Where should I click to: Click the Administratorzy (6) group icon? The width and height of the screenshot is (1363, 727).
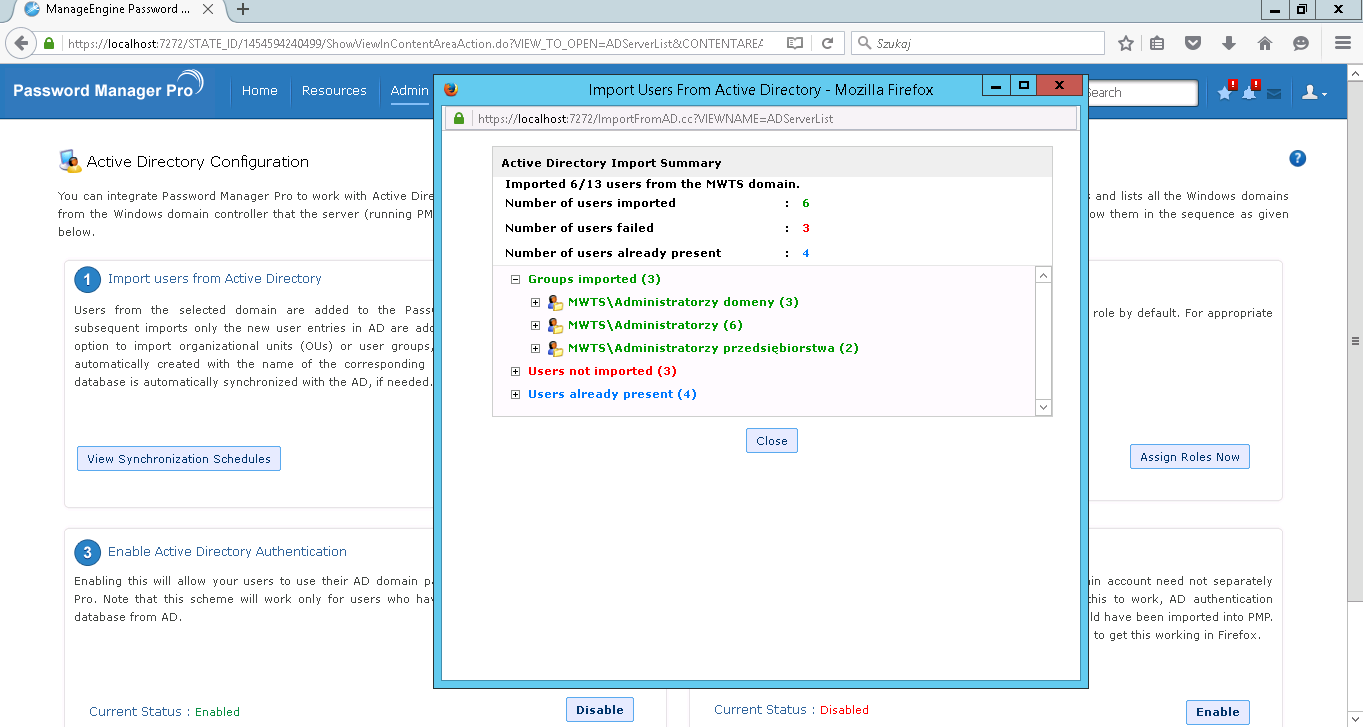[x=555, y=325]
